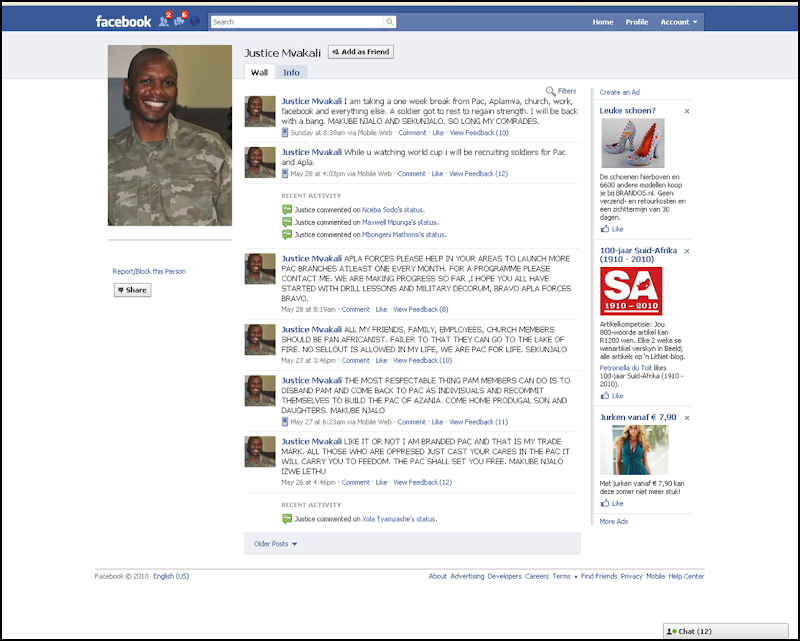
Task: Click mobile icon on May 28 4:03pm post
Action: [285, 173]
